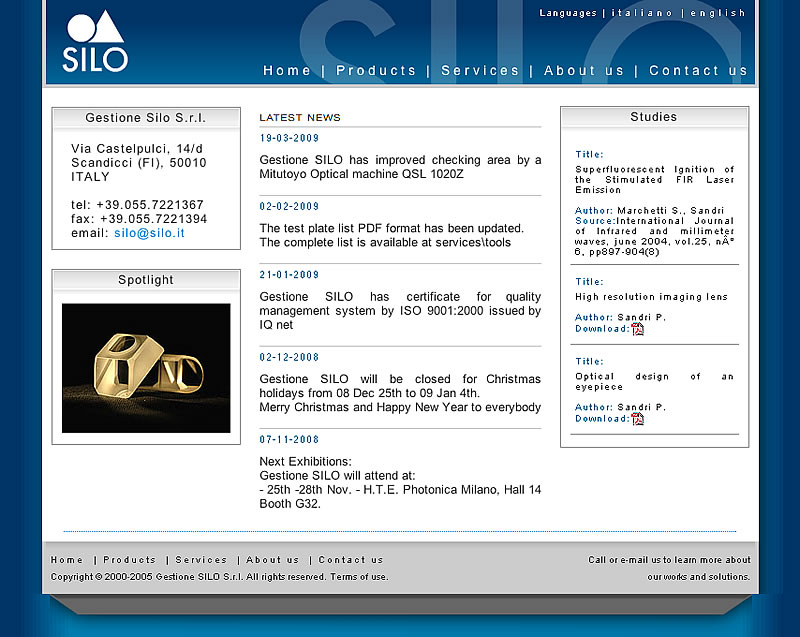
Task: Click the Spotlight panel heading
Action: pos(146,280)
